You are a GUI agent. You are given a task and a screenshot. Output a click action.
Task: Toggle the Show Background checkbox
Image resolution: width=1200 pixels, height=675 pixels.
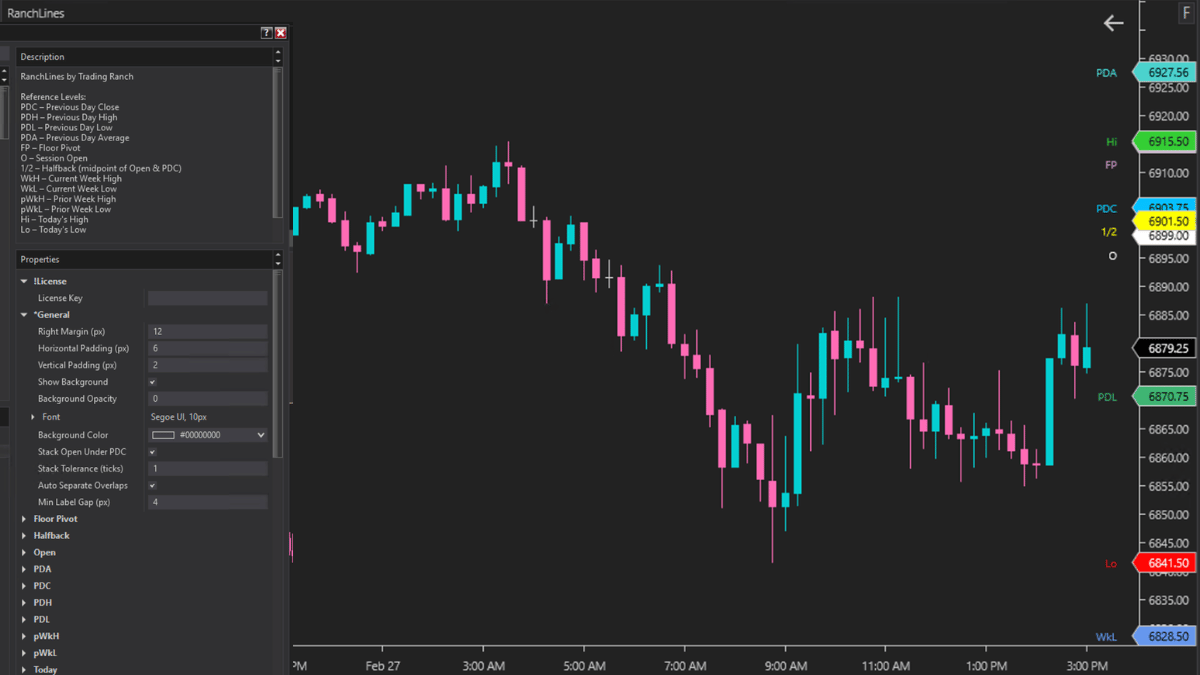tap(152, 382)
